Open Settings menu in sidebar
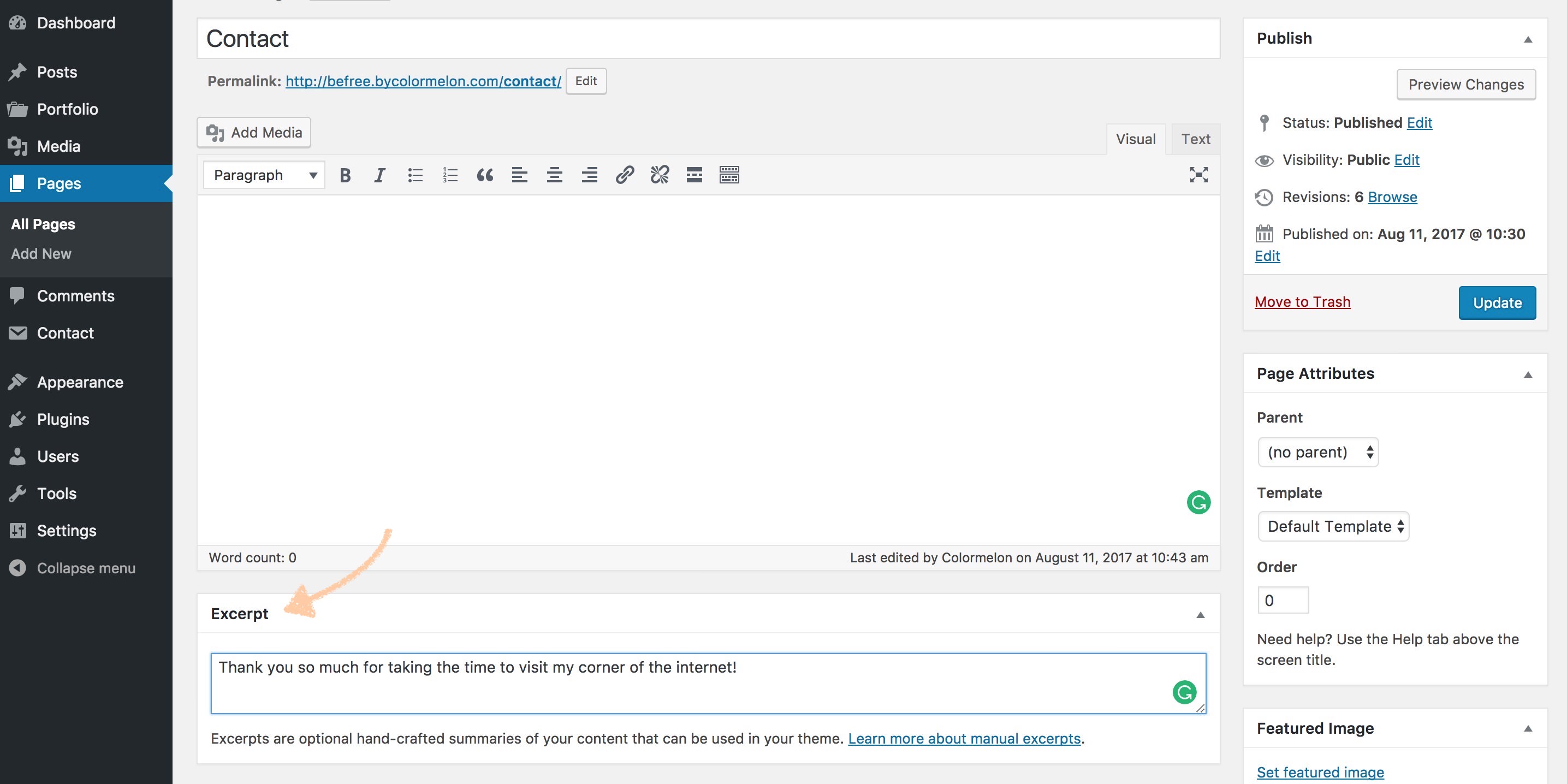The height and width of the screenshot is (784, 1567). coord(86,530)
